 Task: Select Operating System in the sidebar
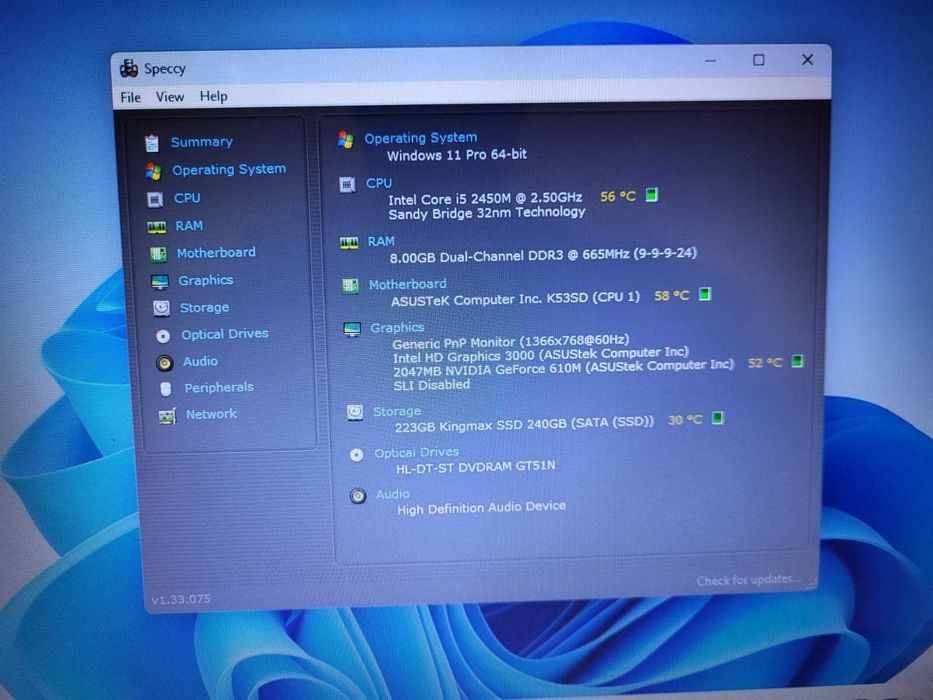click(229, 170)
